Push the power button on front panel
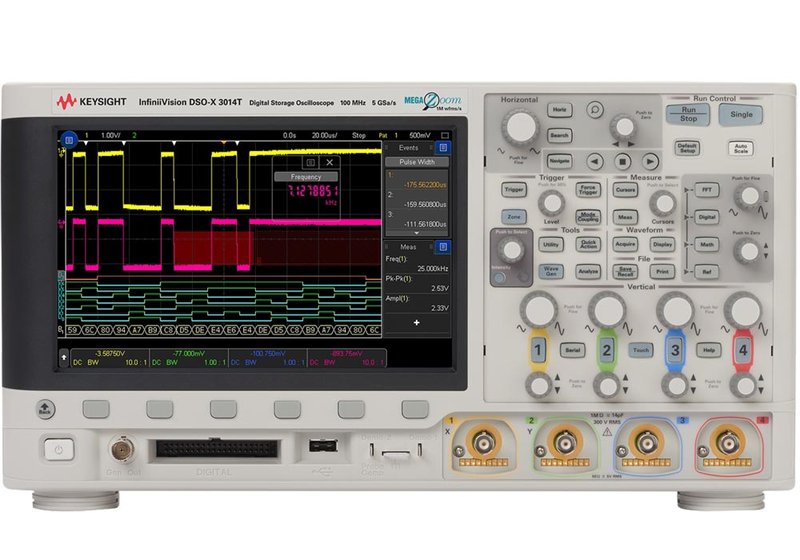800x560 pixels. pyautogui.click(x=58, y=450)
